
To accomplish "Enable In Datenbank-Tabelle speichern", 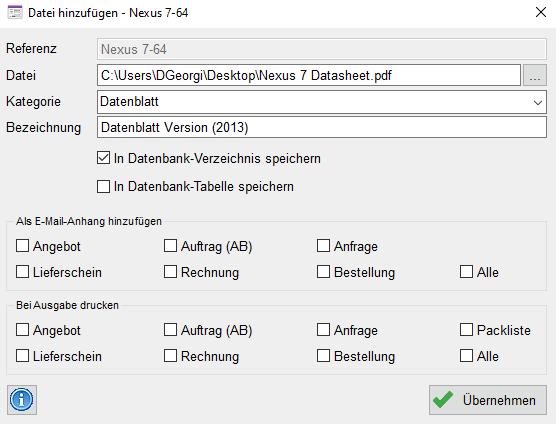I will click(103, 186).
